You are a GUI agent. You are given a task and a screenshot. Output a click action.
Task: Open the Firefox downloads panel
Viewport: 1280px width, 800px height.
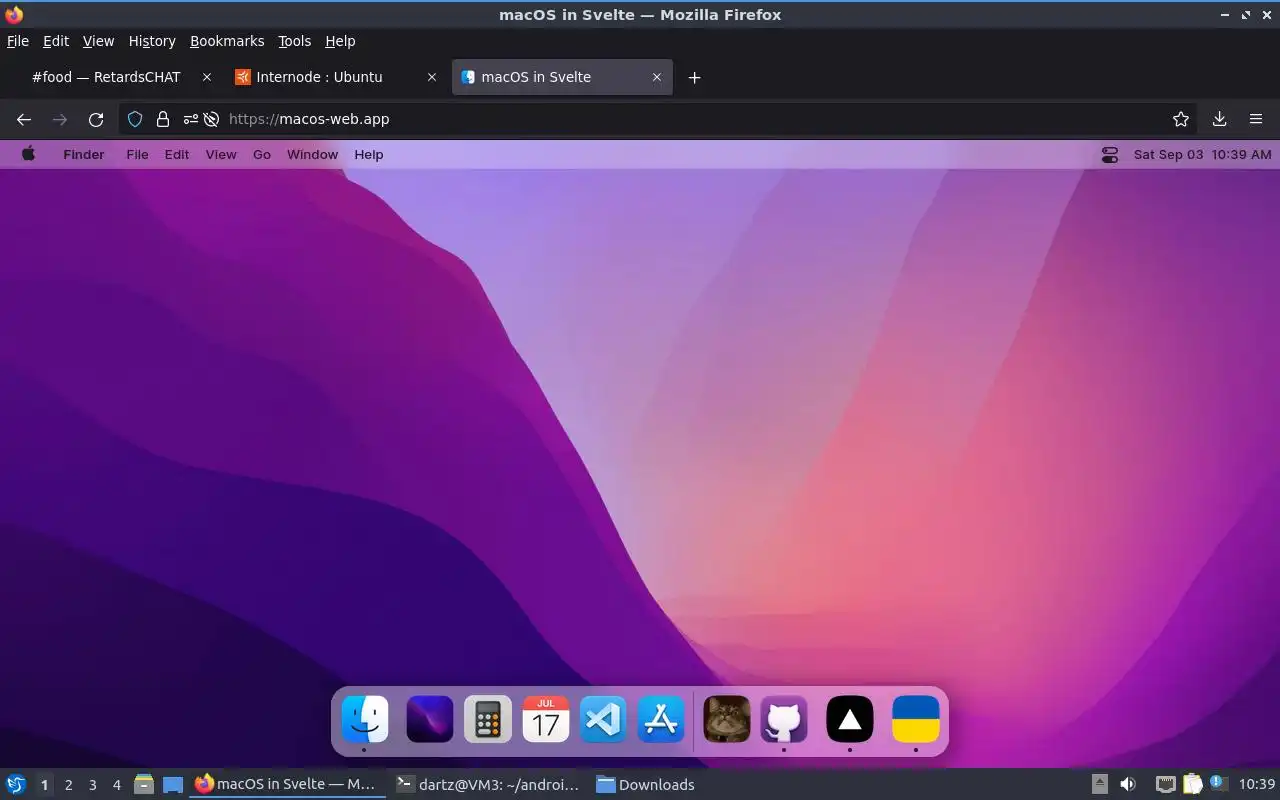(x=1220, y=119)
